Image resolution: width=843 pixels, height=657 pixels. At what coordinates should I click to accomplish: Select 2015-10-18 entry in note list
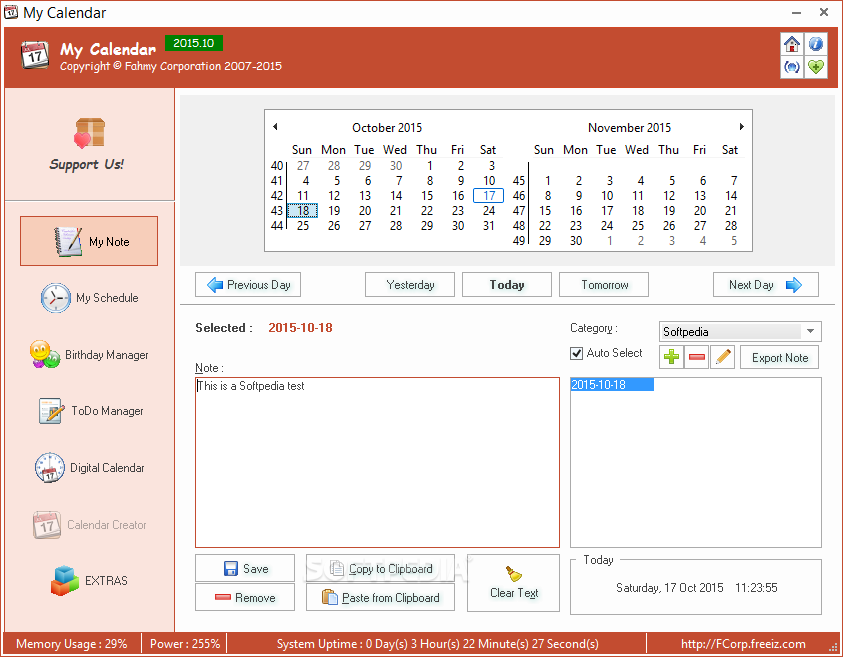[612, 384]
